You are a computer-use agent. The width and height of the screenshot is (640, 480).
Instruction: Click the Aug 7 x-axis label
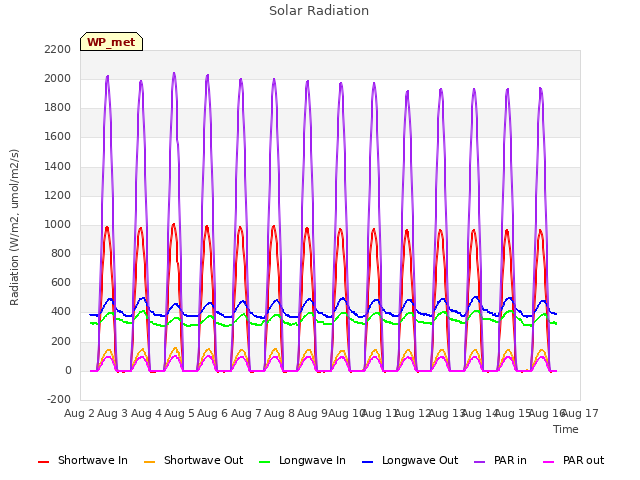tap(246, 413)
